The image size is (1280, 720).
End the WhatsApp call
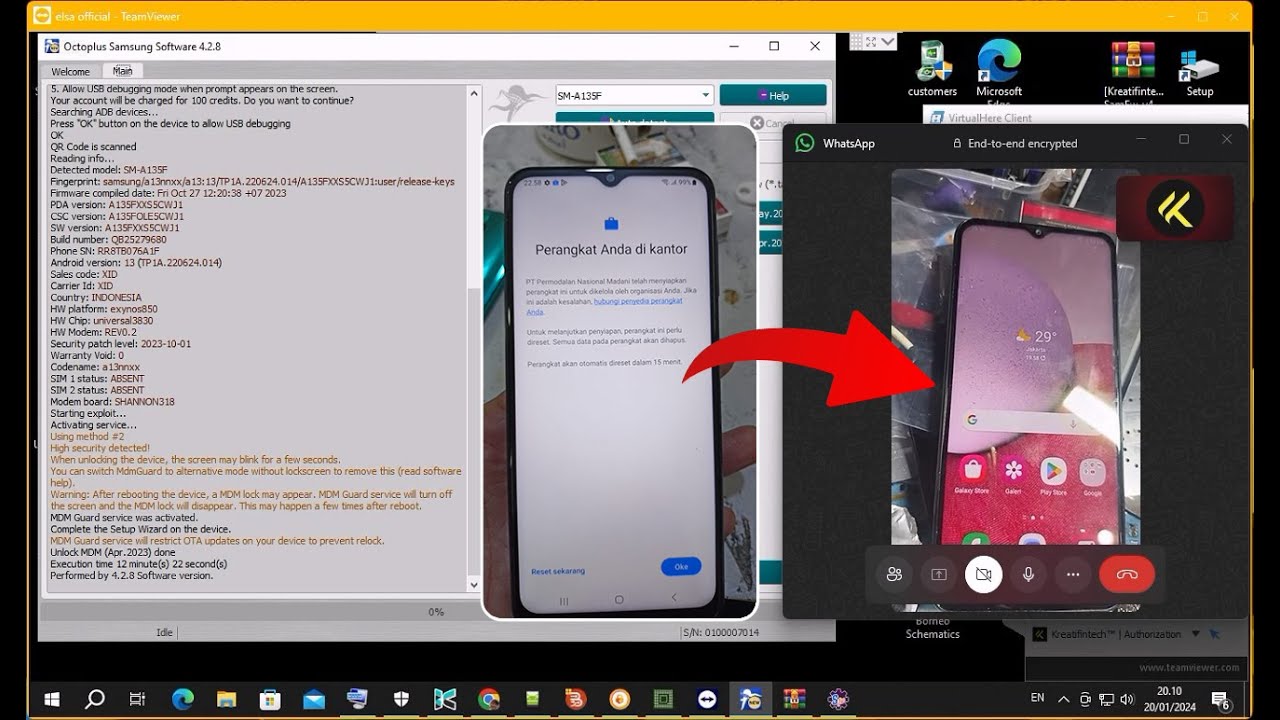(1127, 574)
